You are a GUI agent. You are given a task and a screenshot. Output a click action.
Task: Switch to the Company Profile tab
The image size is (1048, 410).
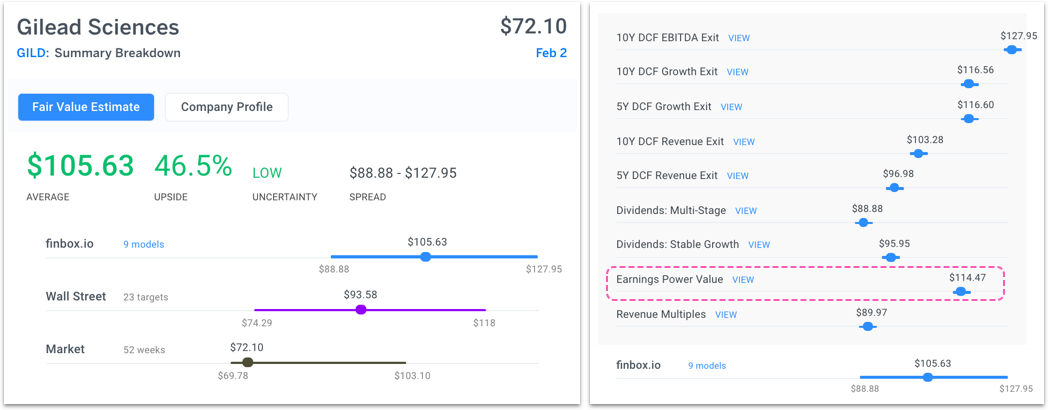(x=227, y=107)
